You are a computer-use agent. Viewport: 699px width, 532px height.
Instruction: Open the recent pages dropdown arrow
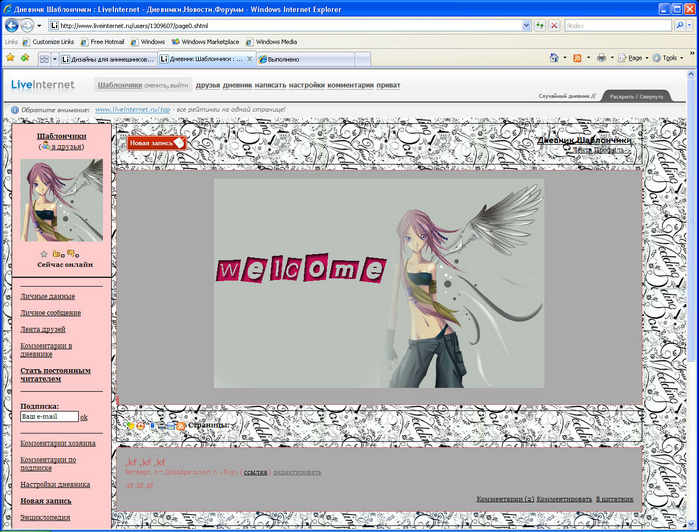click(39, 26)
